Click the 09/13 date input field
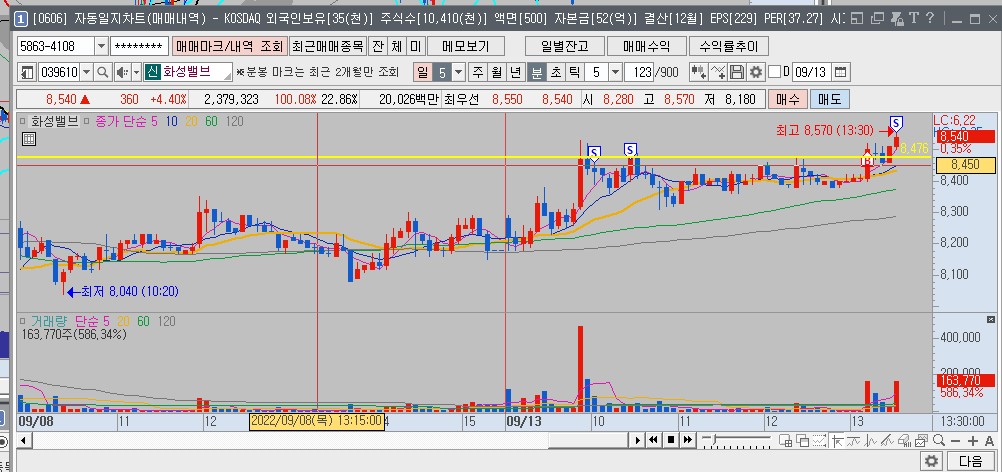 click(x=812, y=72)
